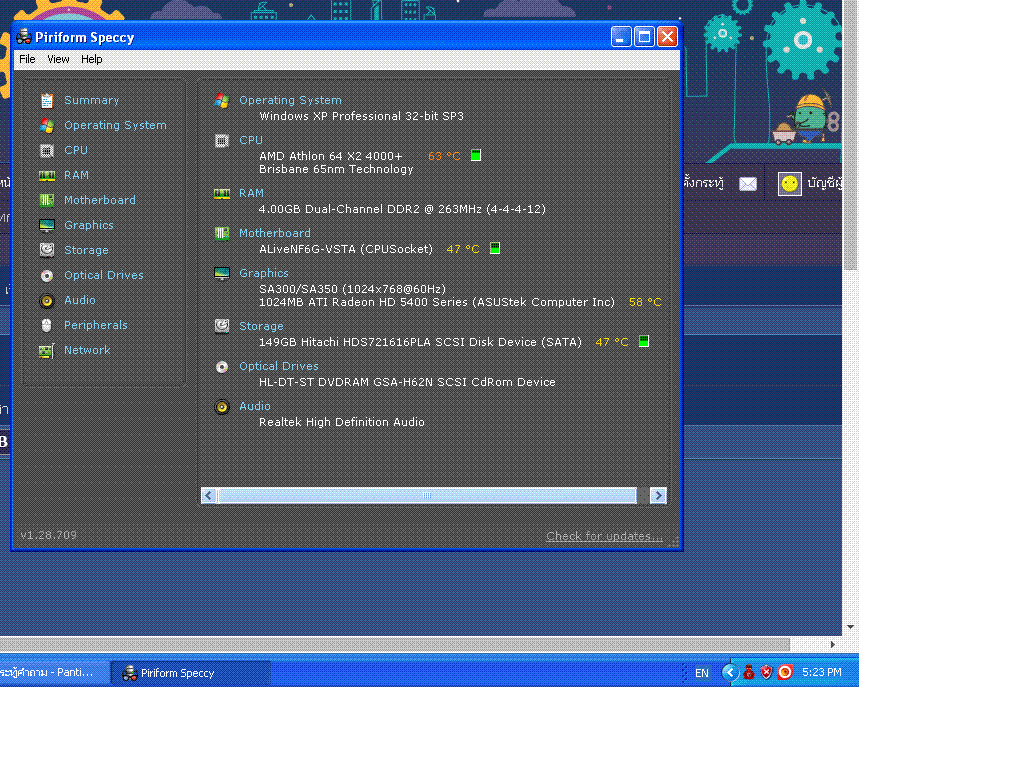This screenshot has width=1024, height=768.
Task: Select Operating System in the sidebar
Action: click(x=115, y=125)
